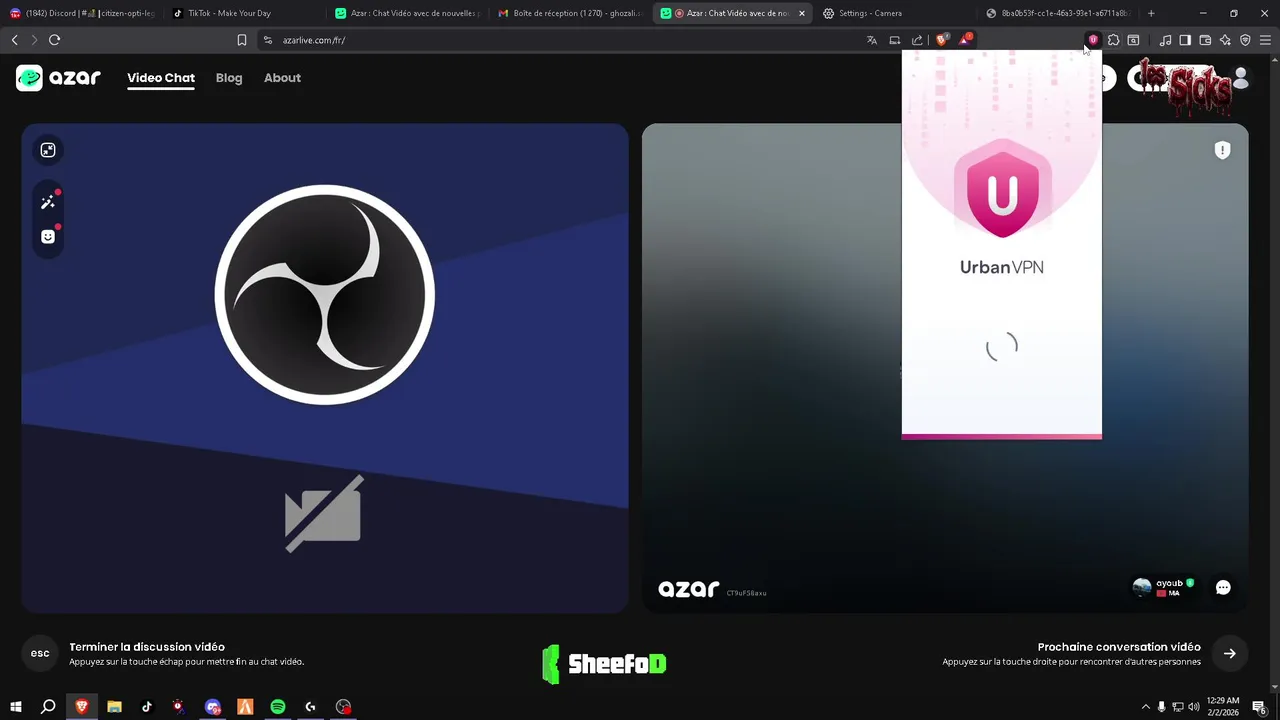Image resolution: width=1280 pixels, height=720 pixels.
Task: Click Brave browser taskbar icon
Action: 81,707
